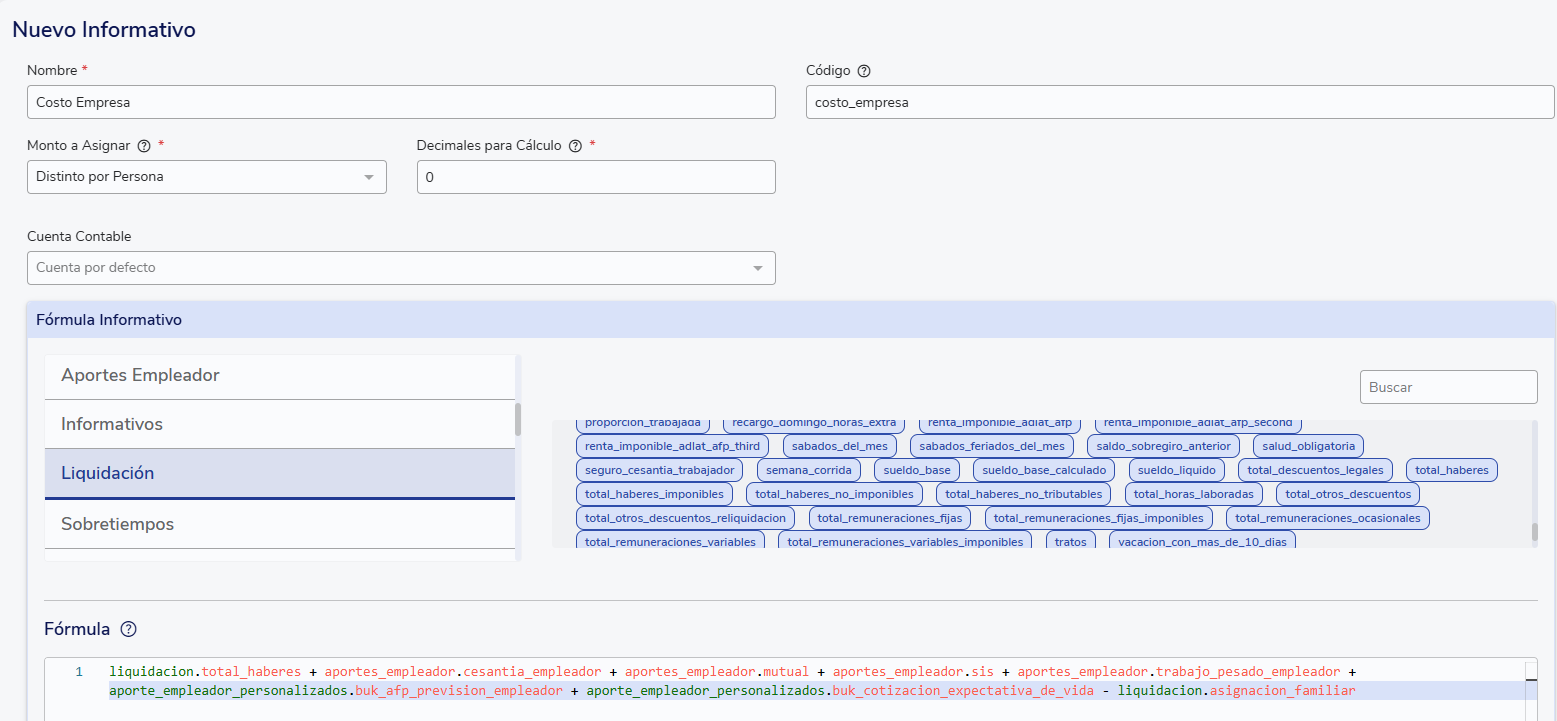The width and height of the screenshot is (1557, 721).
Task: Insert the total_remuneraciones_ocasionales variable
Action: (x=1327, y=518)
